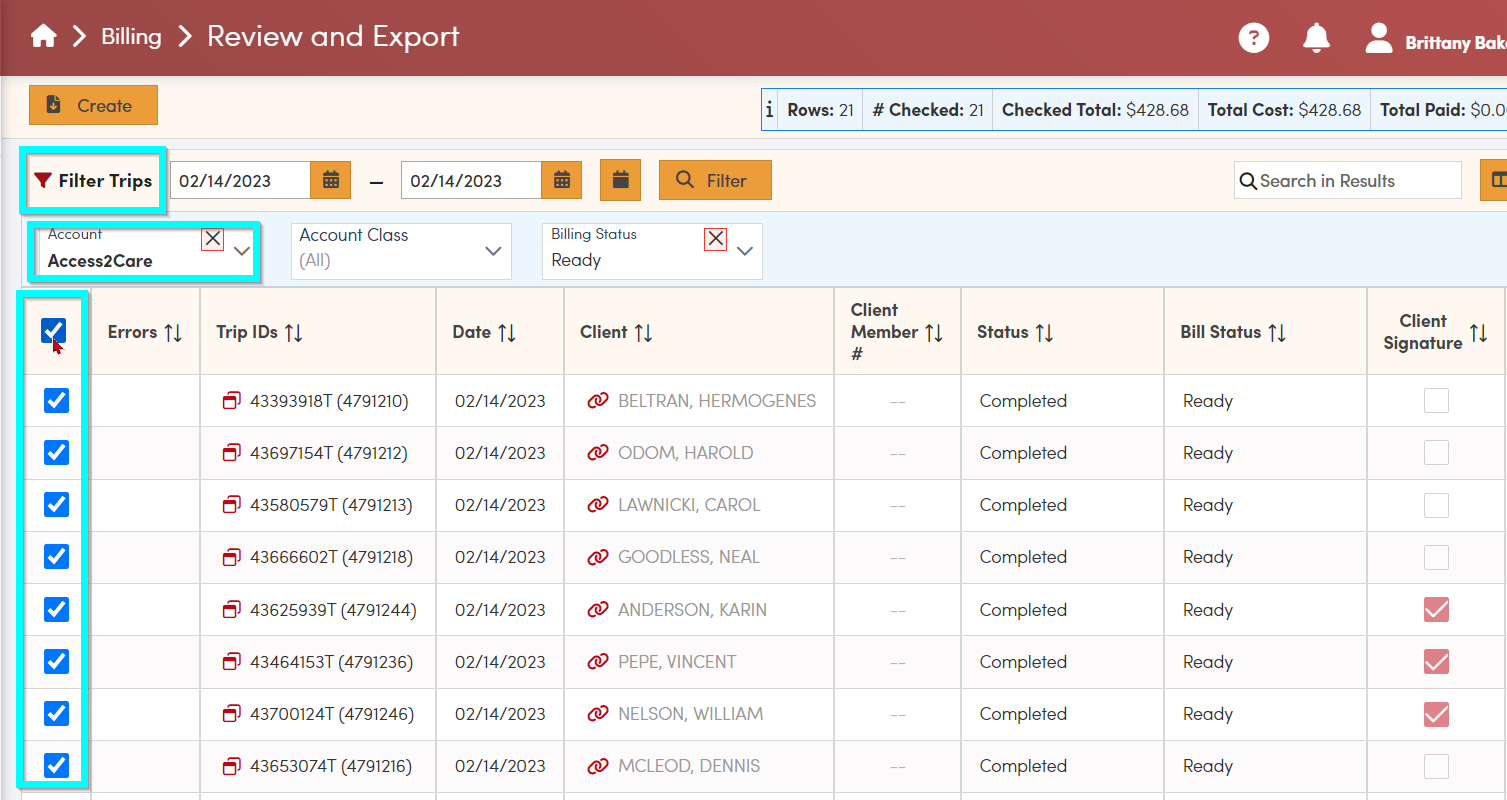1507x800 pixels.
Task: Click the link icon beside ODOM, HAROLD
Action: [598, 453]
